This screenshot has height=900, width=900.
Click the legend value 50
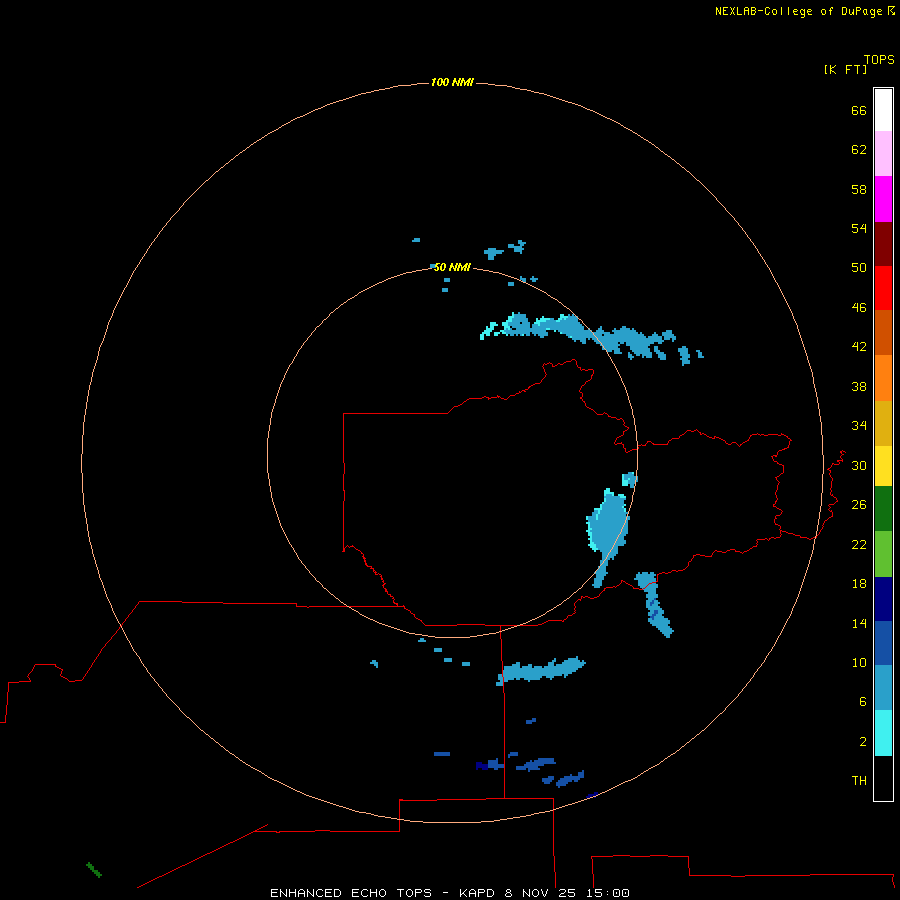pos(859,267)
